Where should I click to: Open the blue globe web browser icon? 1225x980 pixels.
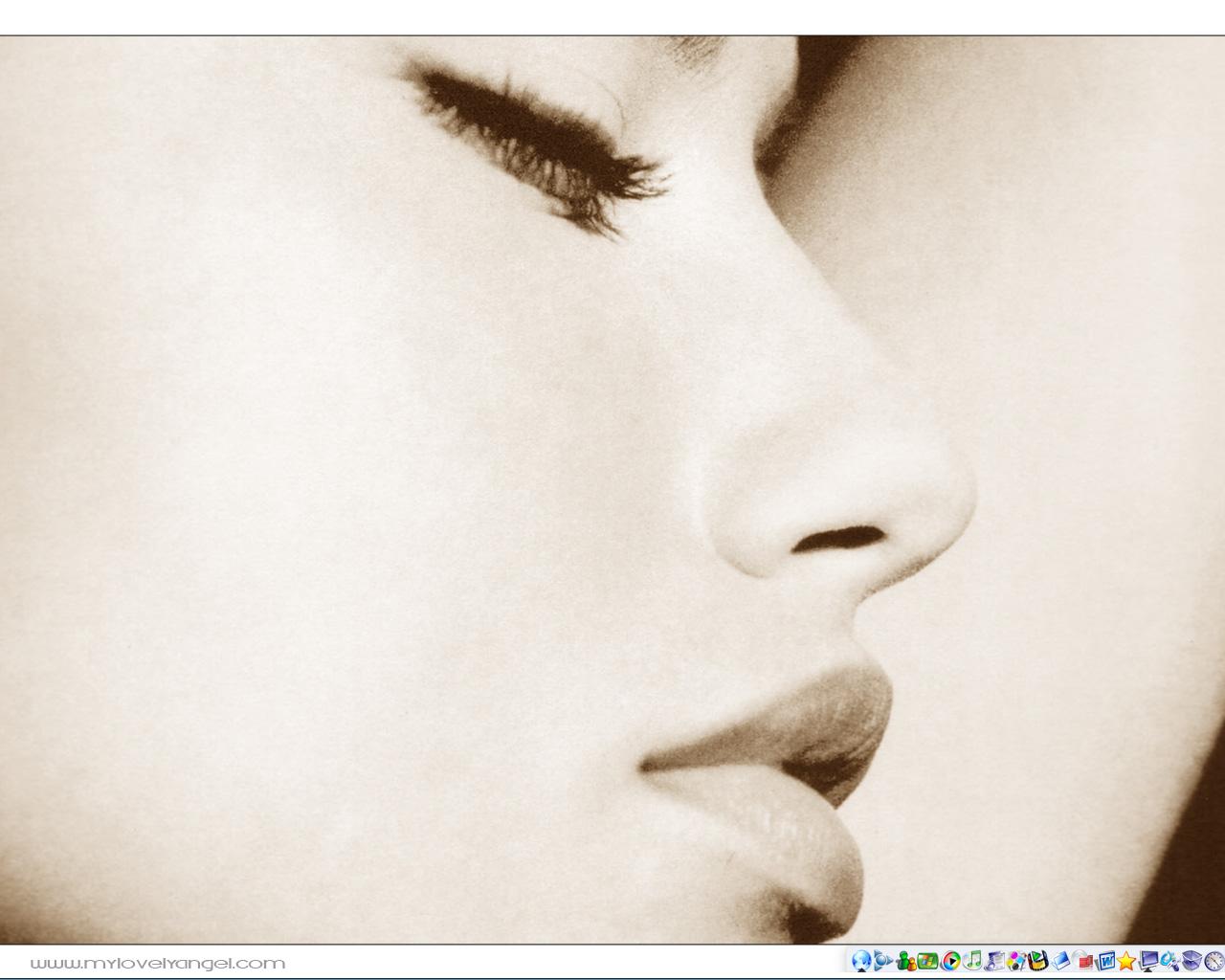click(860, 961)
